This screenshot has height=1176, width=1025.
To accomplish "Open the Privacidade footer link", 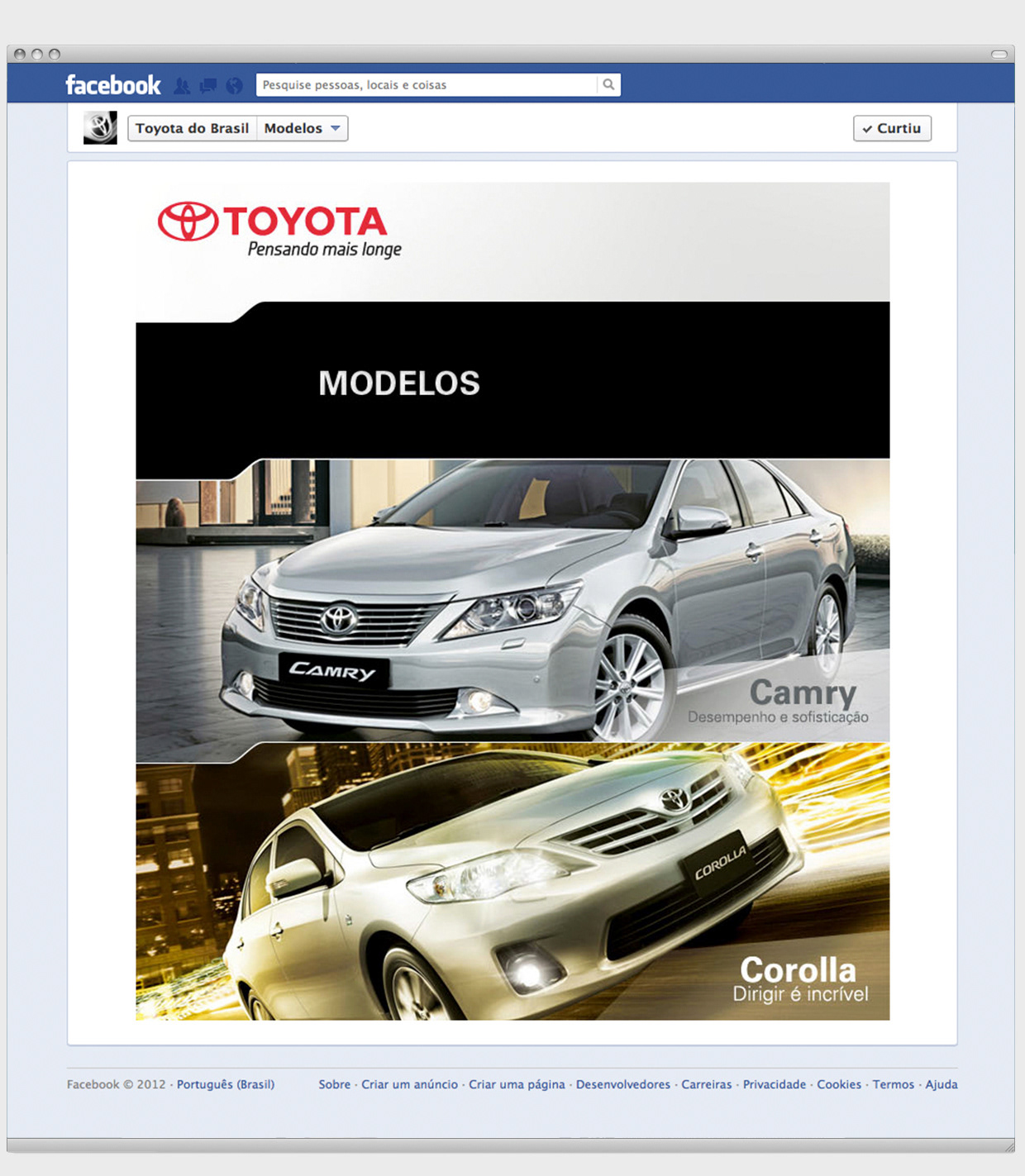I will click(775, 1084).
